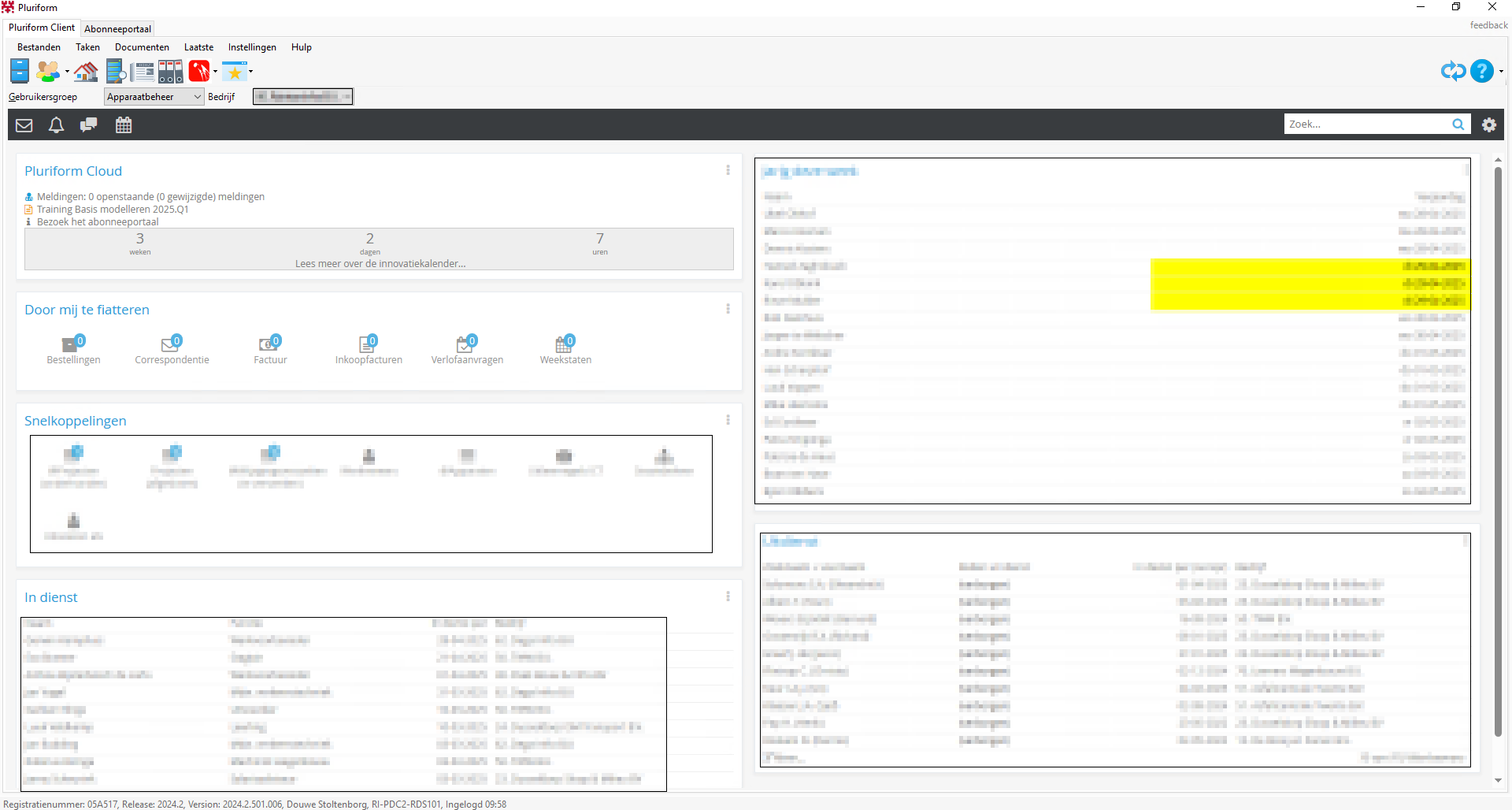The width and height of the screenshot is (1512, 810).
Task: Expand the red logo icon dropdown arrow
Action: point(215,72)
